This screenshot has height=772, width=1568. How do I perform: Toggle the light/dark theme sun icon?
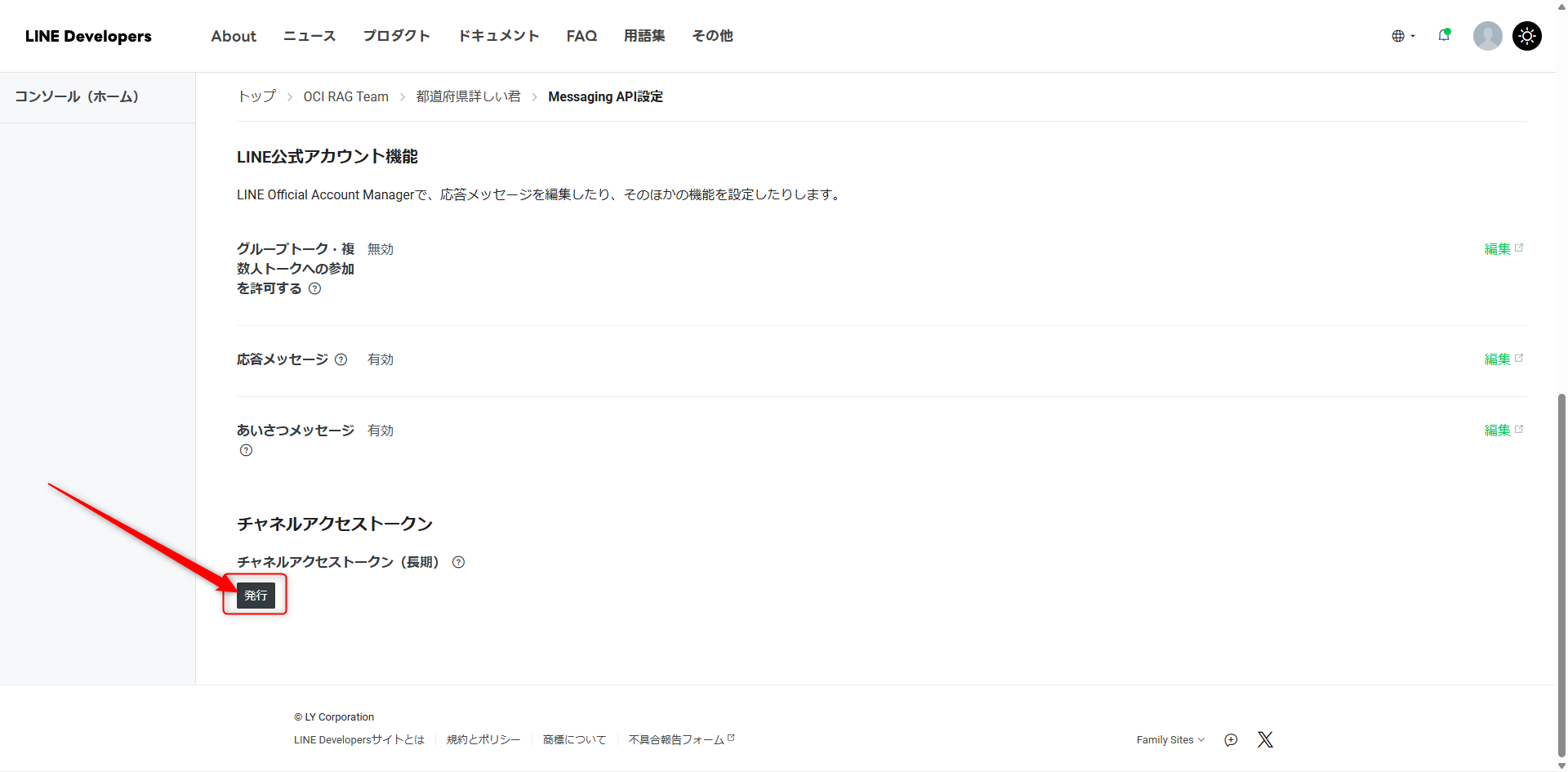(x=1526, y=36)
